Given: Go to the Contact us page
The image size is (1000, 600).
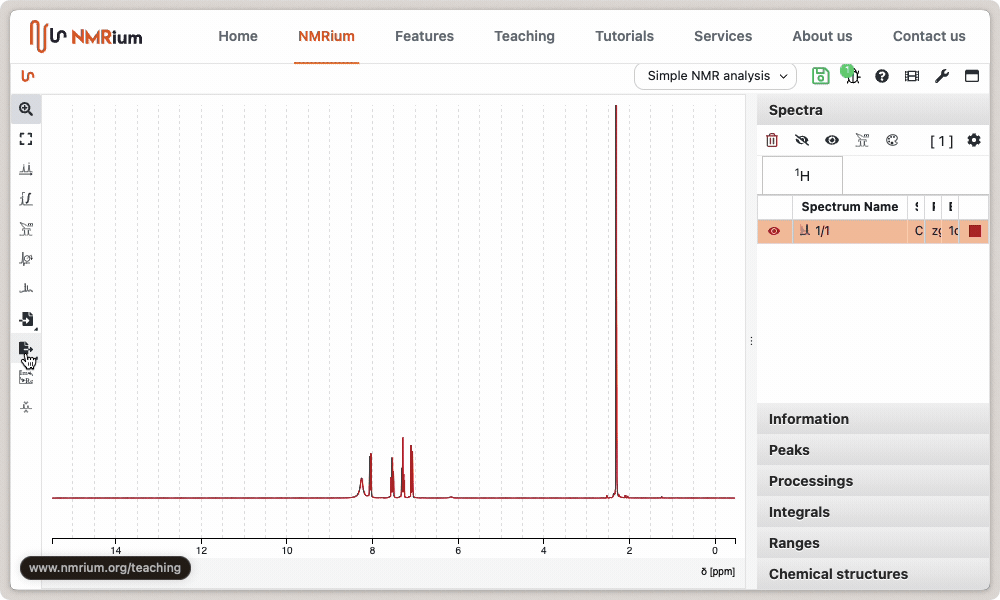Looking at the screenshot, I should point(929,36).
